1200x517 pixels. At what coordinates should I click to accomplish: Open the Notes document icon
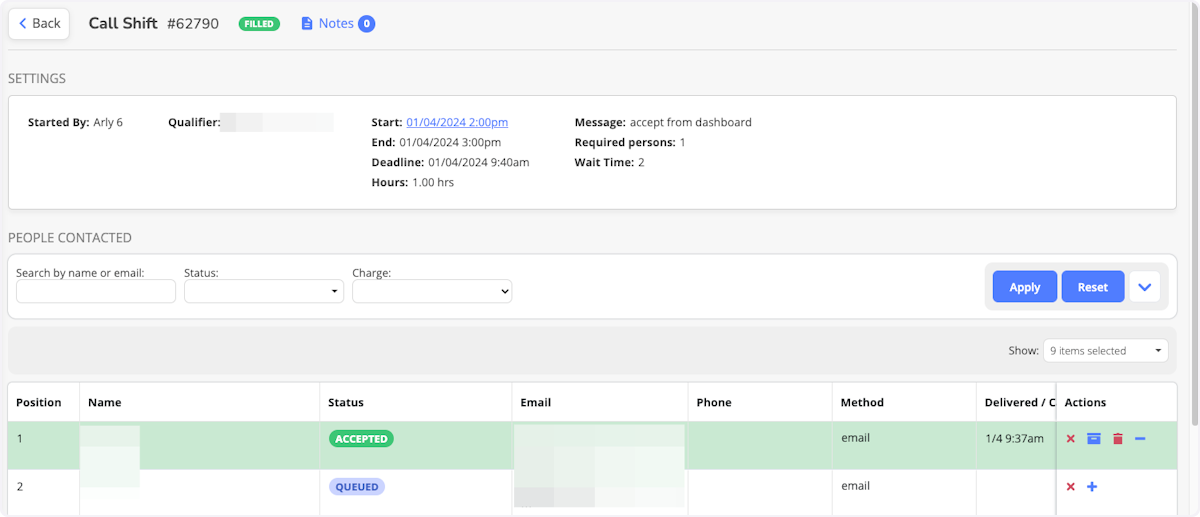point(307,23)
